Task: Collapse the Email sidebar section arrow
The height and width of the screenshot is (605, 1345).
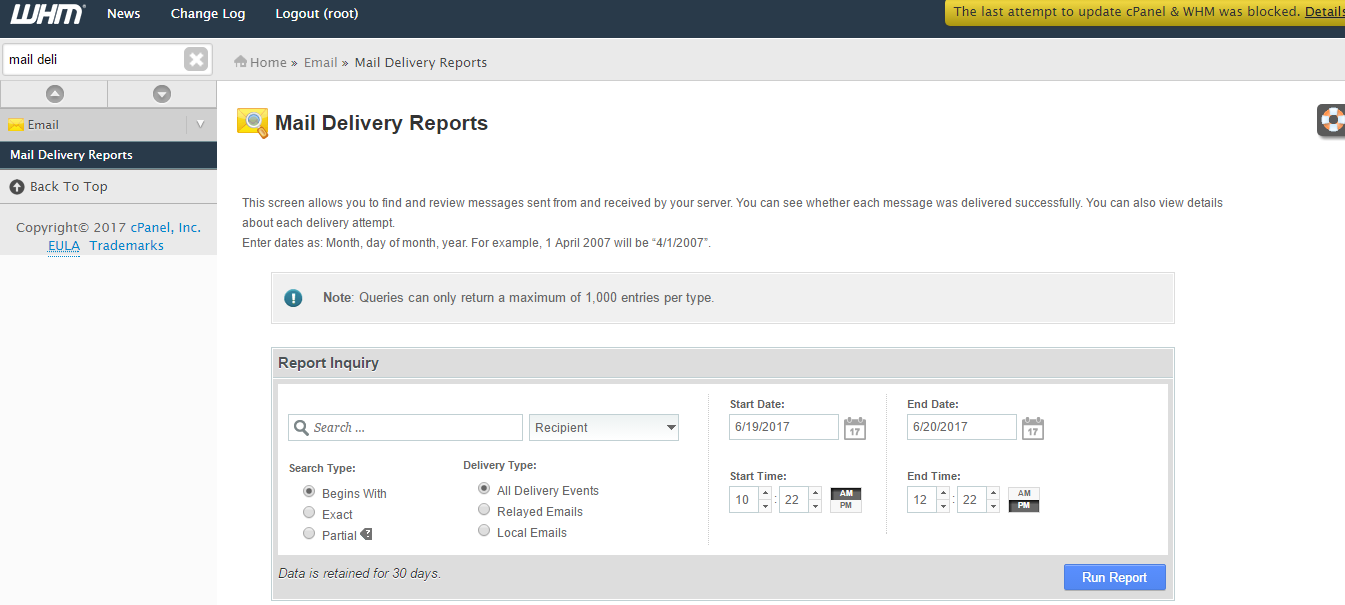Action: pos(200,124)
